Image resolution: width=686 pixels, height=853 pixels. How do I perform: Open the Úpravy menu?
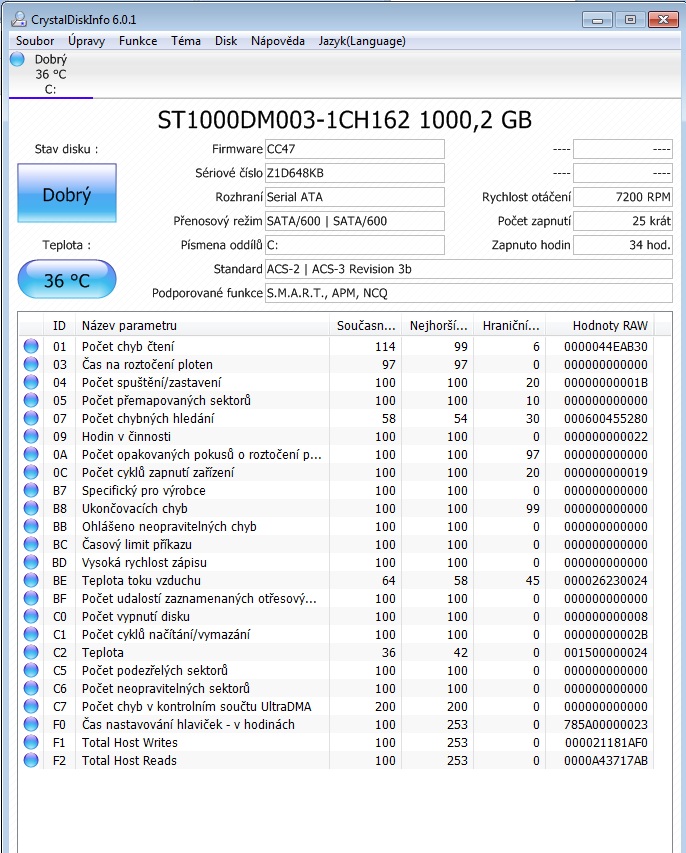tap(86, 41)
